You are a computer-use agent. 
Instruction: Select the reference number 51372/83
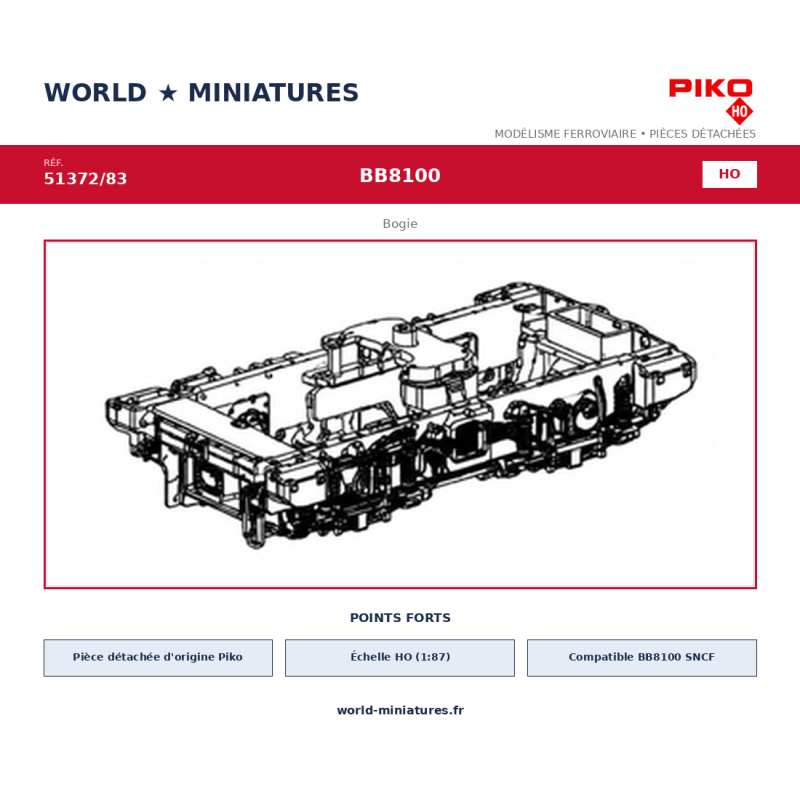(x=85, y=179)
